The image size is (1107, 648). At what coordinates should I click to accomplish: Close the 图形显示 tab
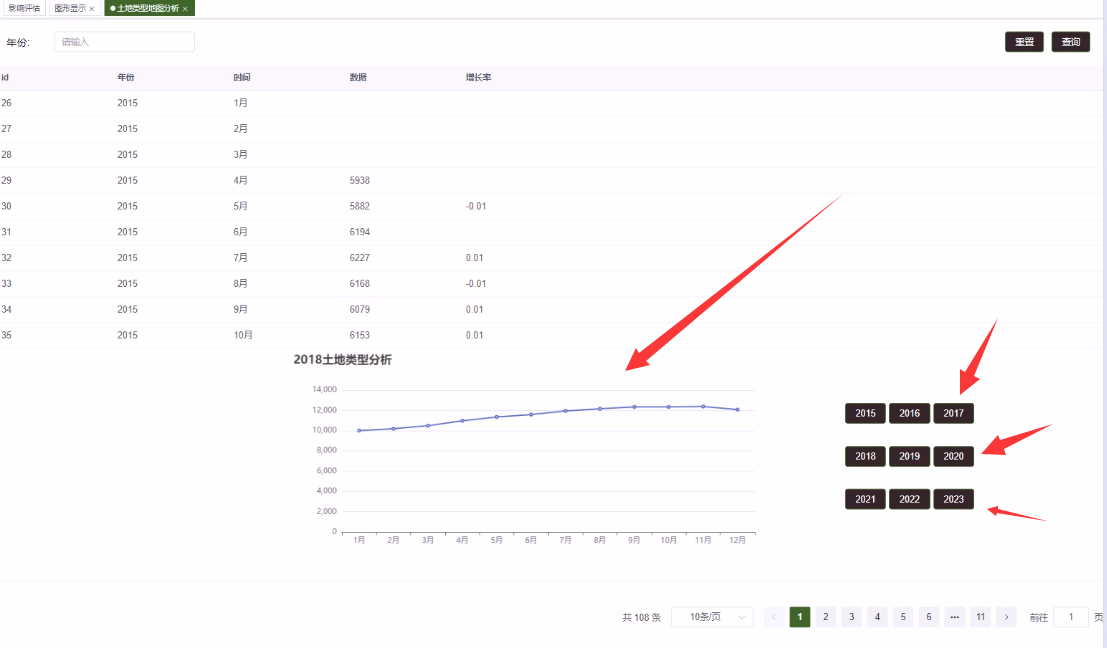(92, 8)
